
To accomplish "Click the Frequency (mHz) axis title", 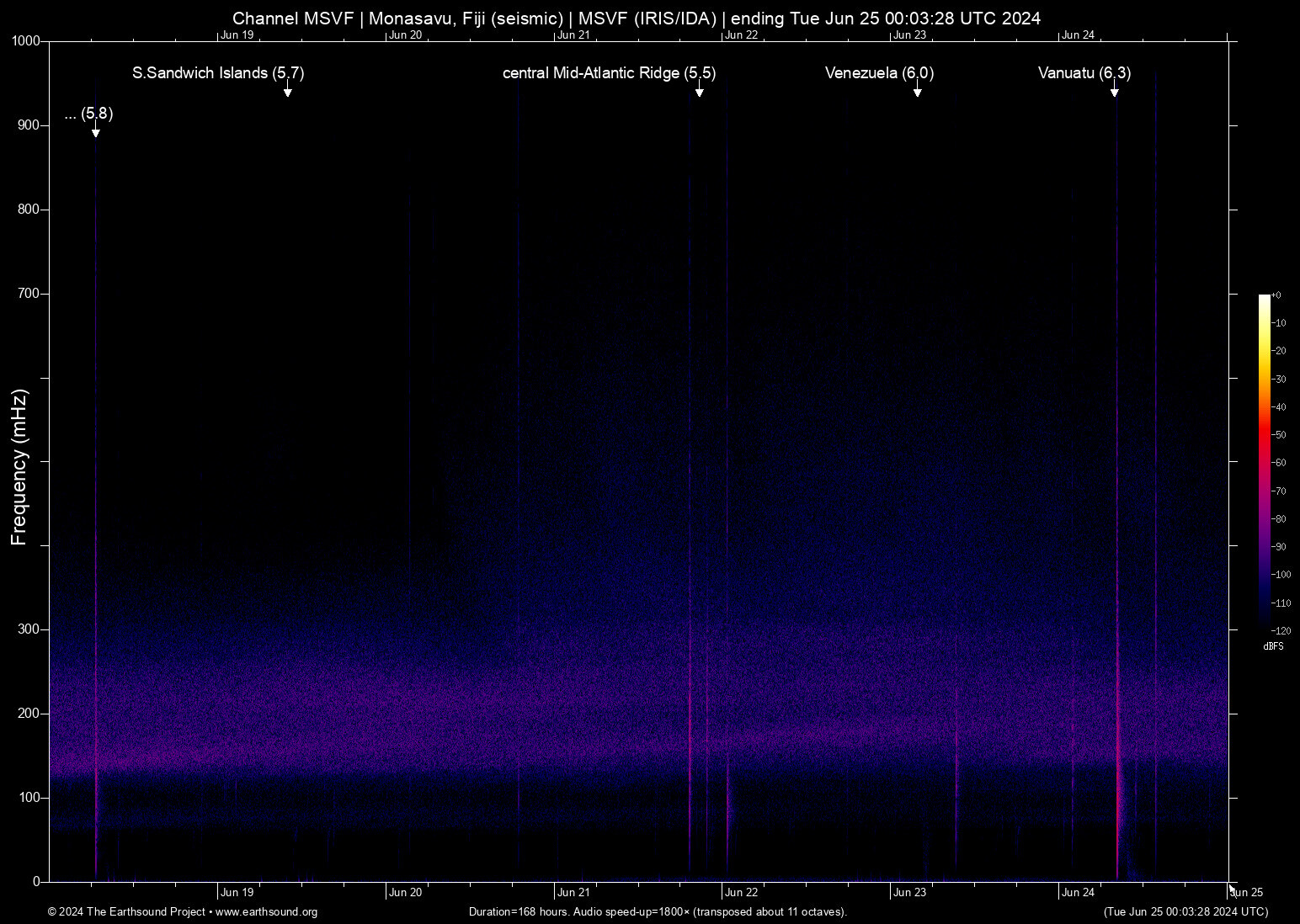I will coord(19,467).
